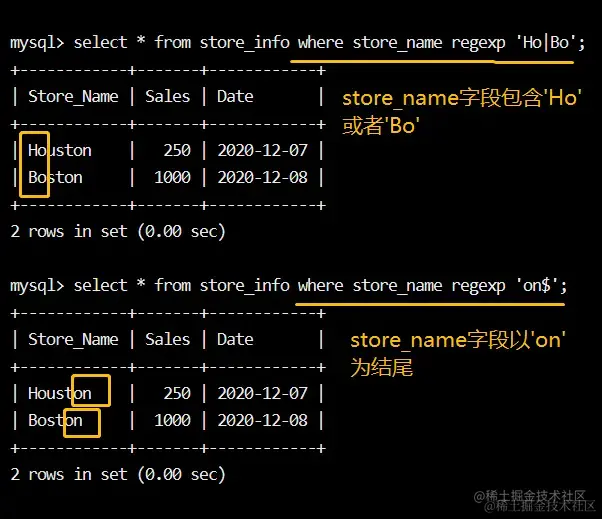Click the 250 sales value in the first table
This screenshot has width=602, height=519.
coord(177,150)
